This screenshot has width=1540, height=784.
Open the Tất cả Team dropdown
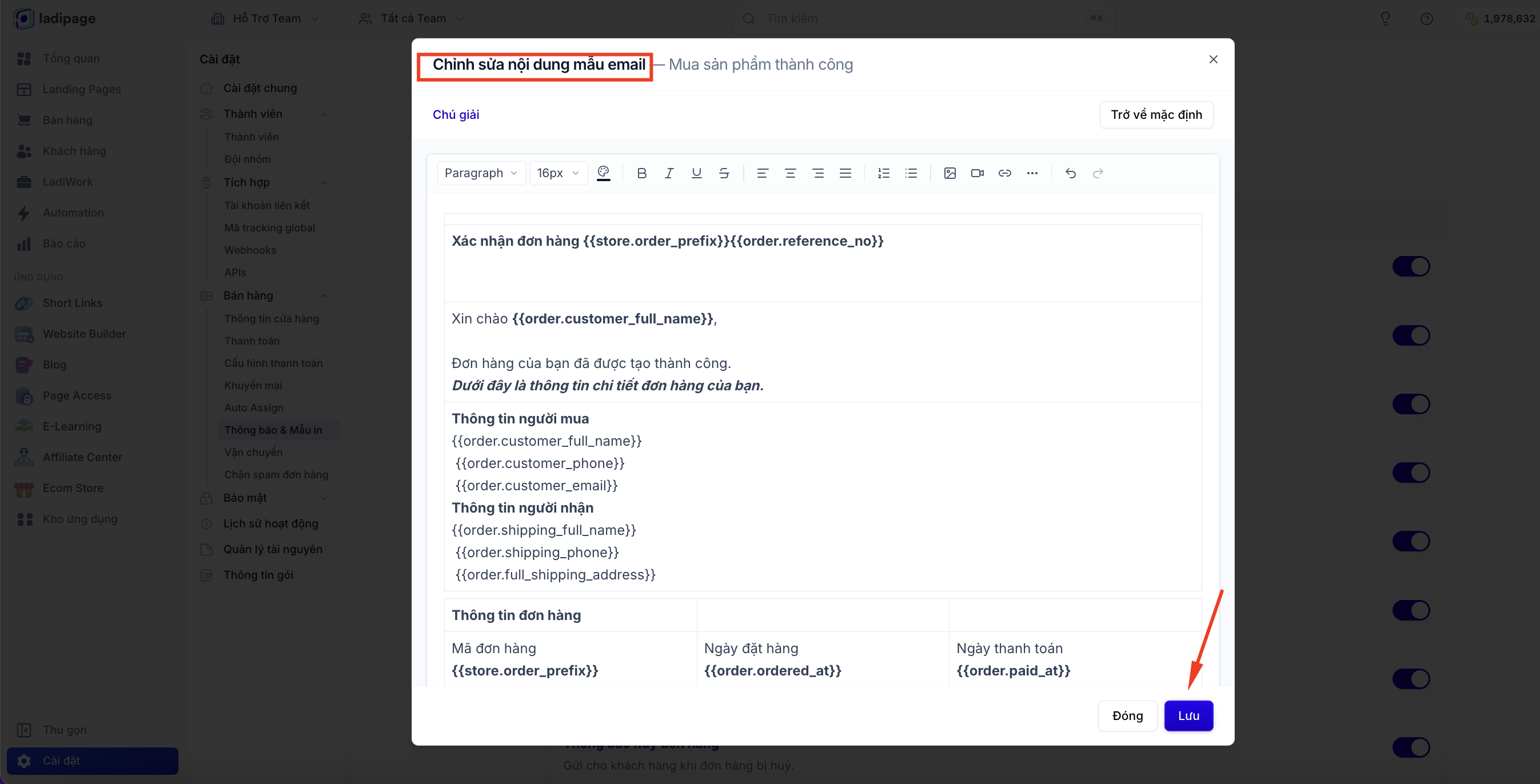coord(412,18)
